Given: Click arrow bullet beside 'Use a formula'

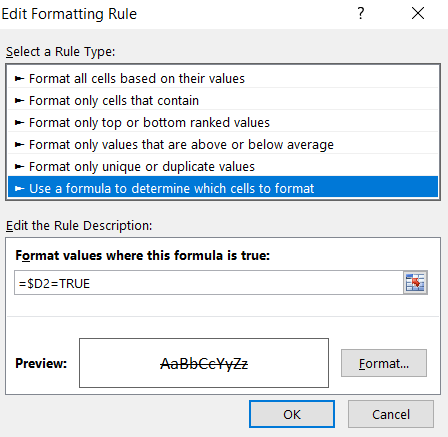Looking at the screenshot, I should click(x=19, y=189).
